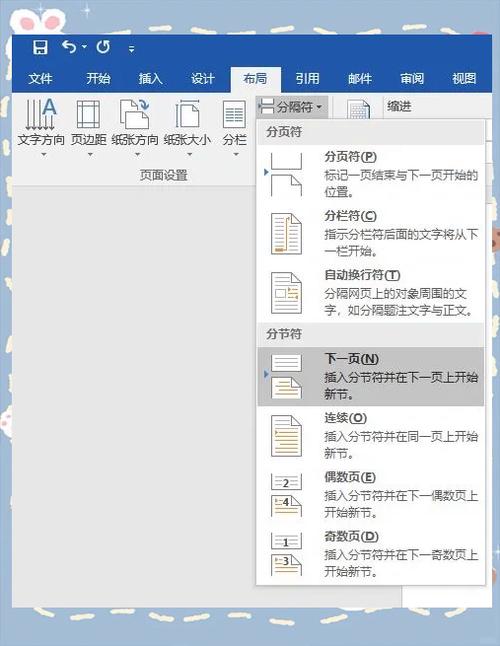Screen dimensions: 500x646
Task: Insert a 分栏符(C) column break
Action: click(370, 234)
